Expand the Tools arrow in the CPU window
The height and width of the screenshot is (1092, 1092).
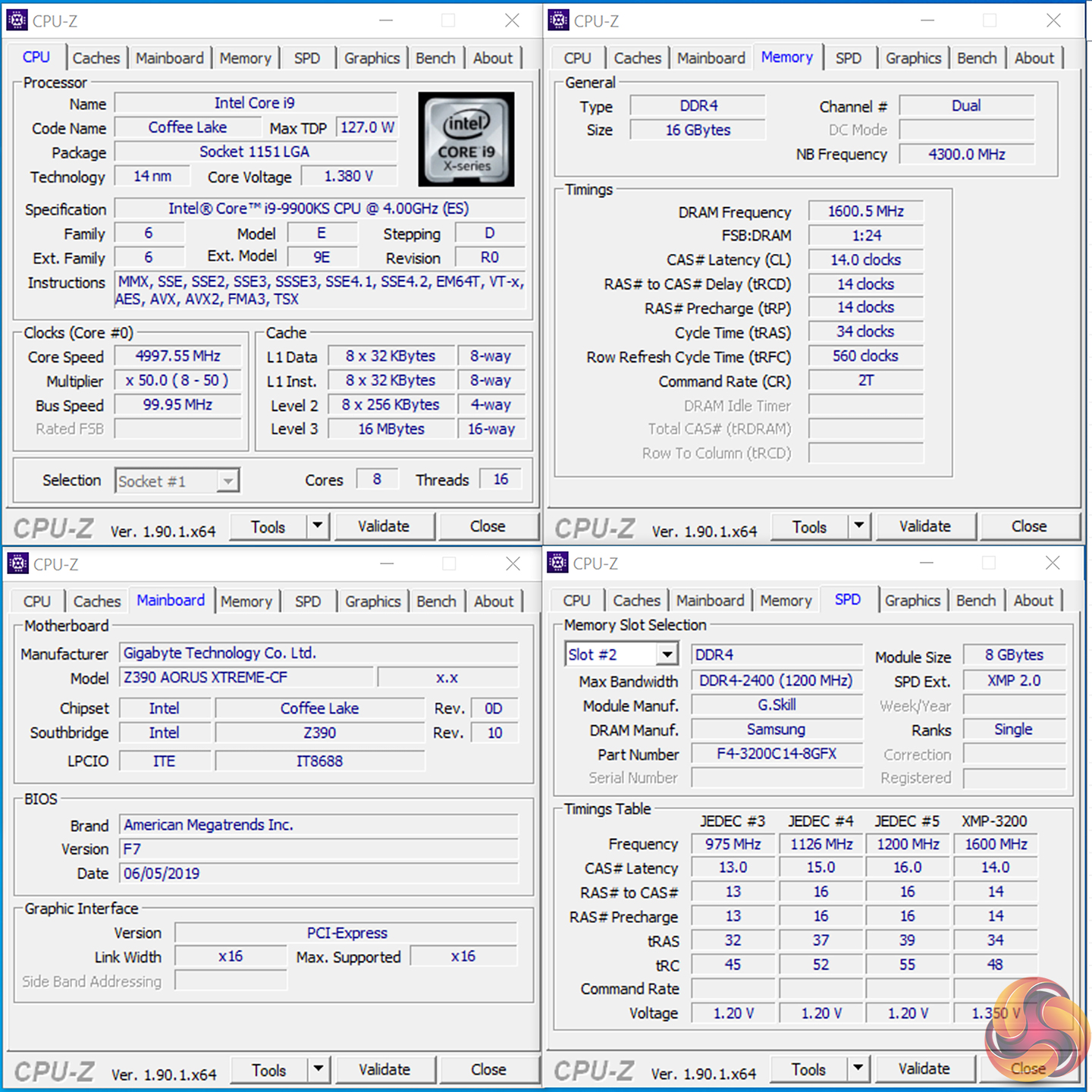[318, 526]
